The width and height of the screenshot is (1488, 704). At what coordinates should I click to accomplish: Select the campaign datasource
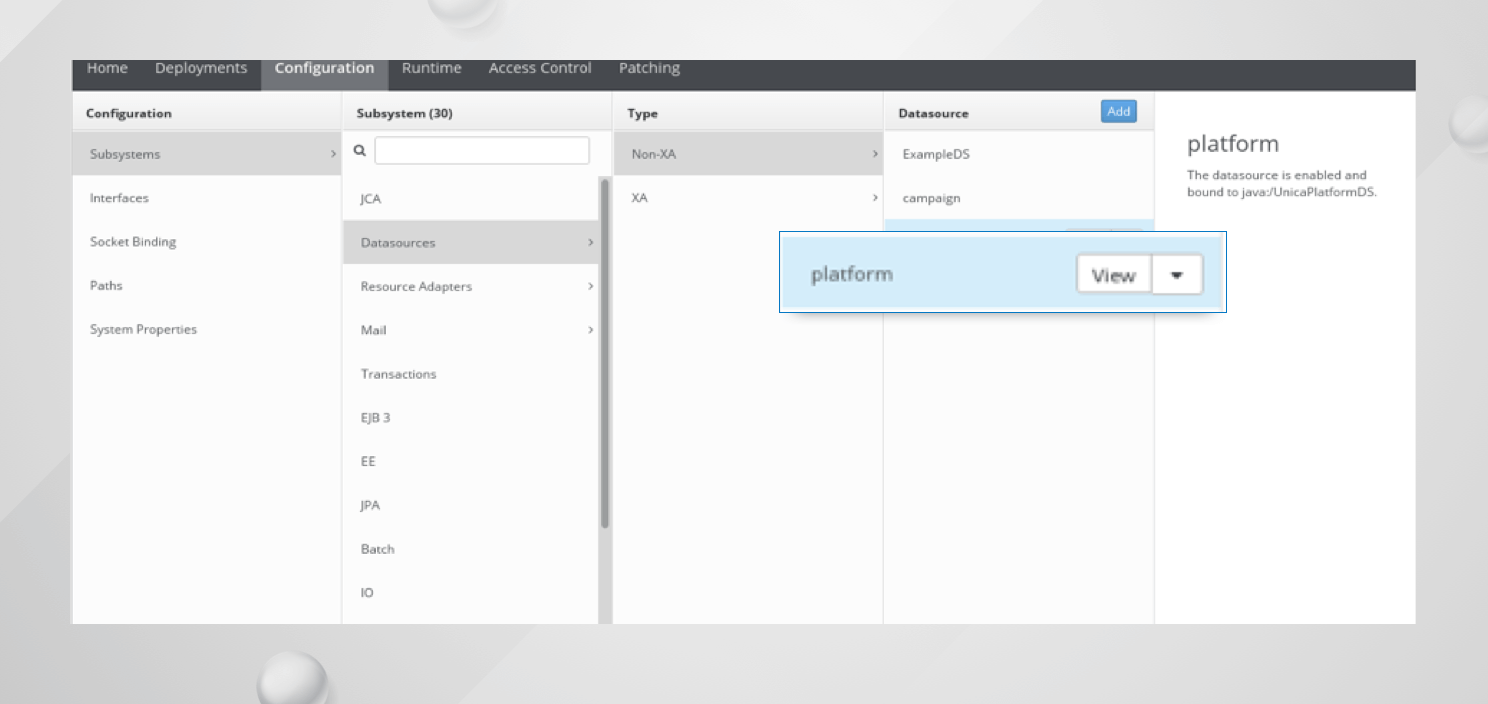pos(931,198)
